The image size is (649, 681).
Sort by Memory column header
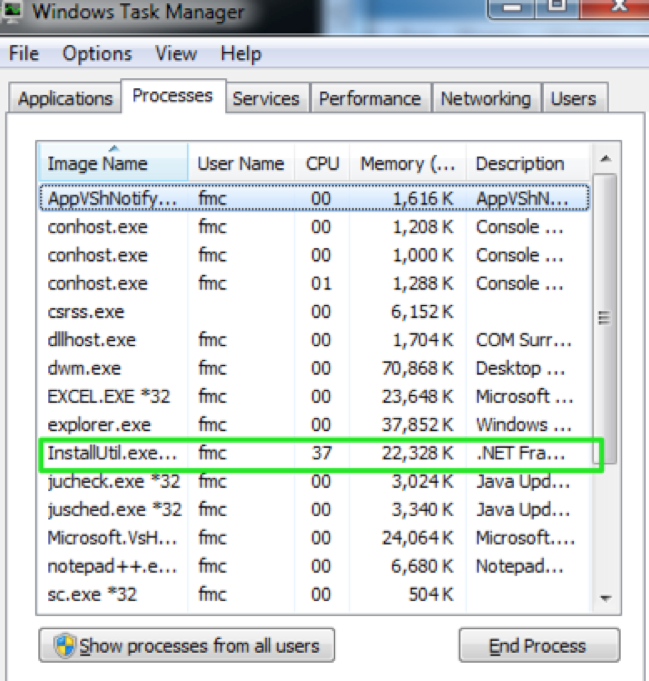[407, 164]
